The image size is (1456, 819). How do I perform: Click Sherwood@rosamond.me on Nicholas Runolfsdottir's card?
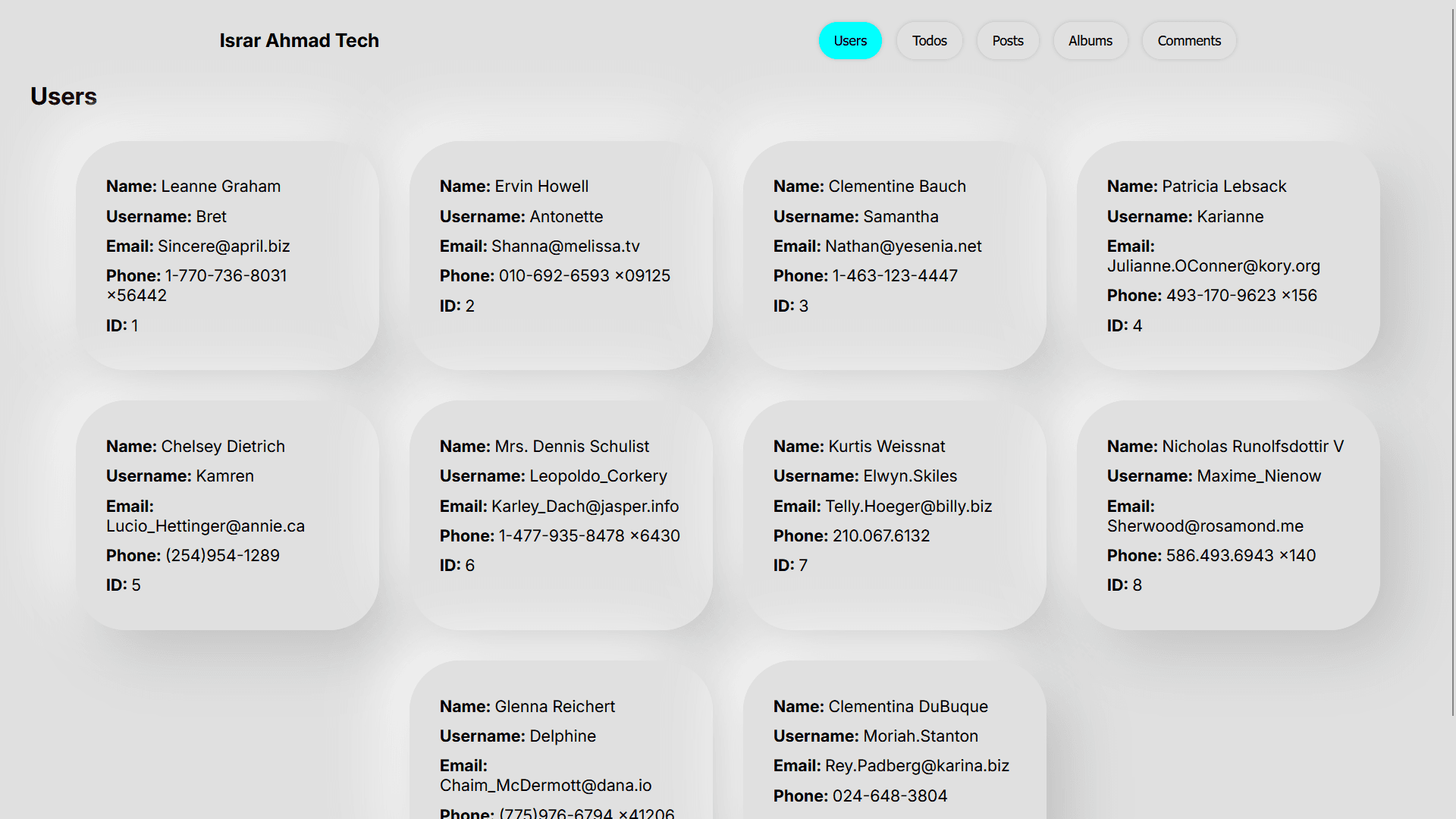click(1205, 526)
